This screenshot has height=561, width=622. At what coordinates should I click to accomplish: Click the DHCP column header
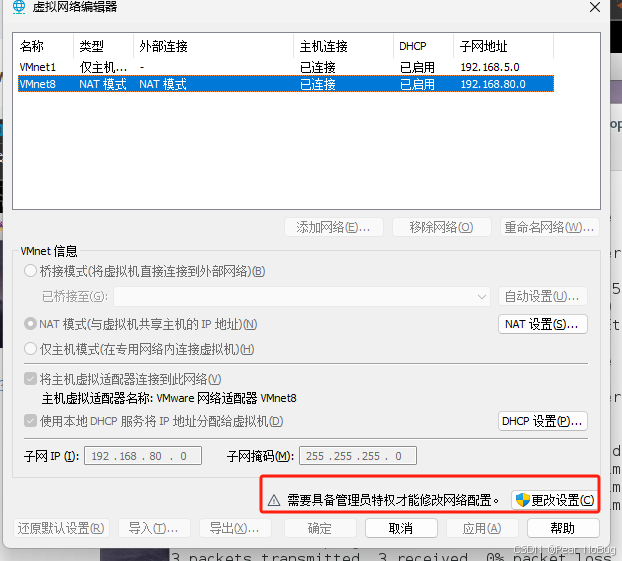tap(423, 46)
